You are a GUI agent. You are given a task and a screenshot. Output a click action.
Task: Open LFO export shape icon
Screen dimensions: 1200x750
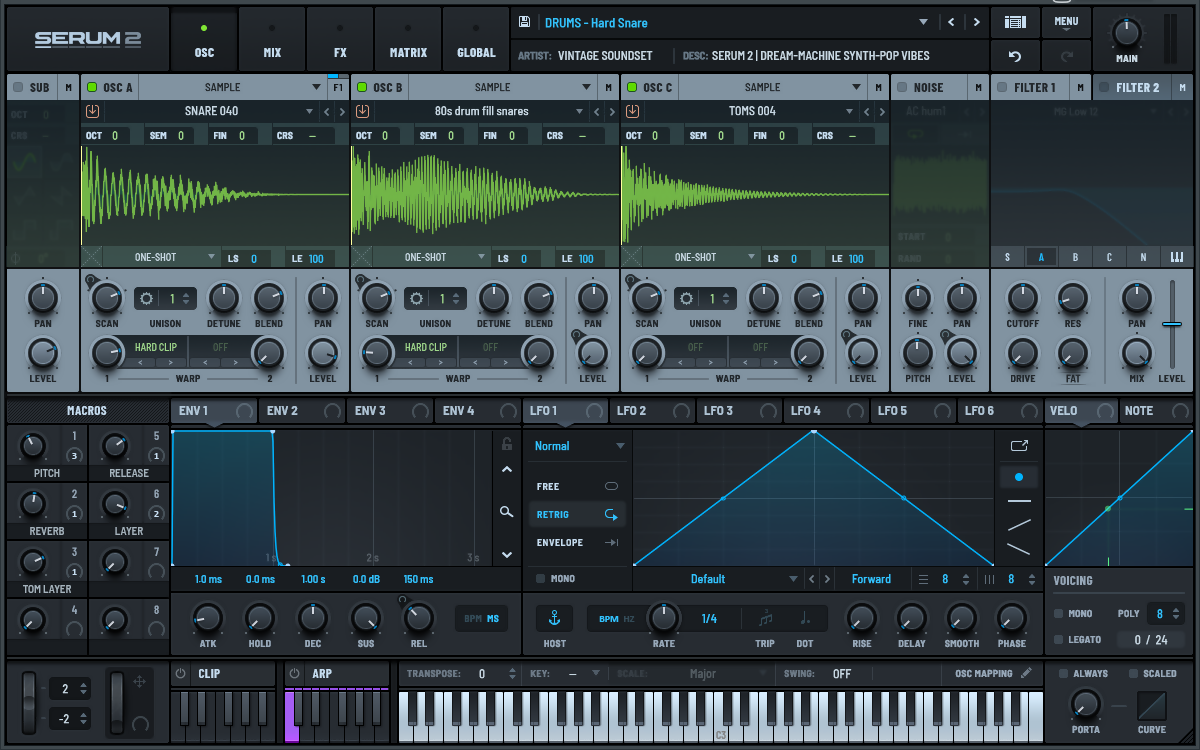click(x=1019, y=446)
